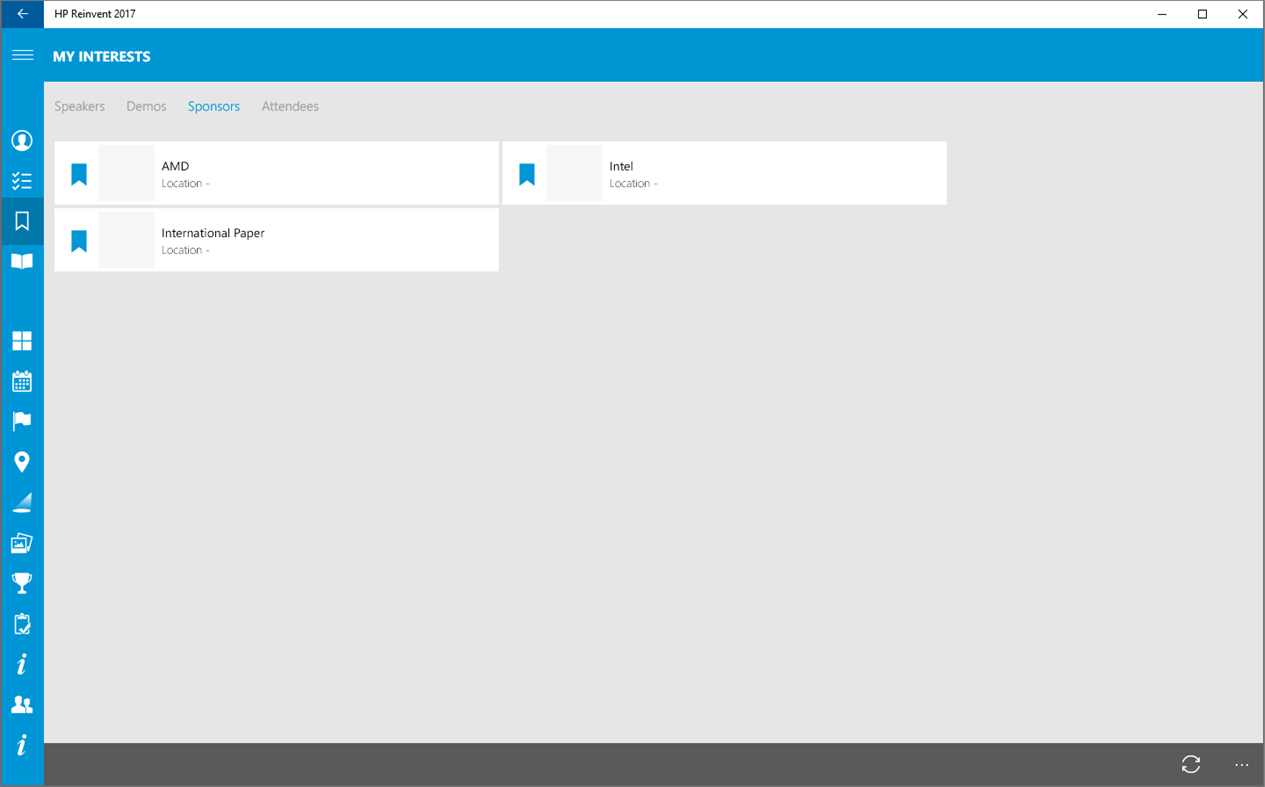Screen dimensions: 1265x787
Task: Select the dashboard grid icon
Action: coord(22,340)
